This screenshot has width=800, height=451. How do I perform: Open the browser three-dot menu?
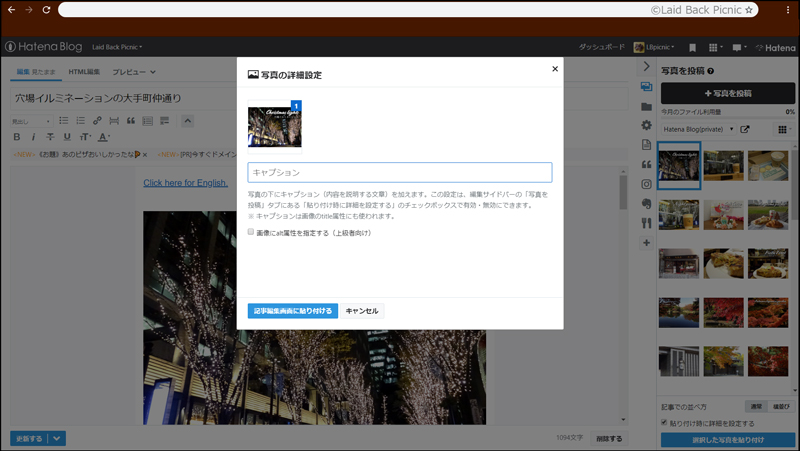[788, 10]
